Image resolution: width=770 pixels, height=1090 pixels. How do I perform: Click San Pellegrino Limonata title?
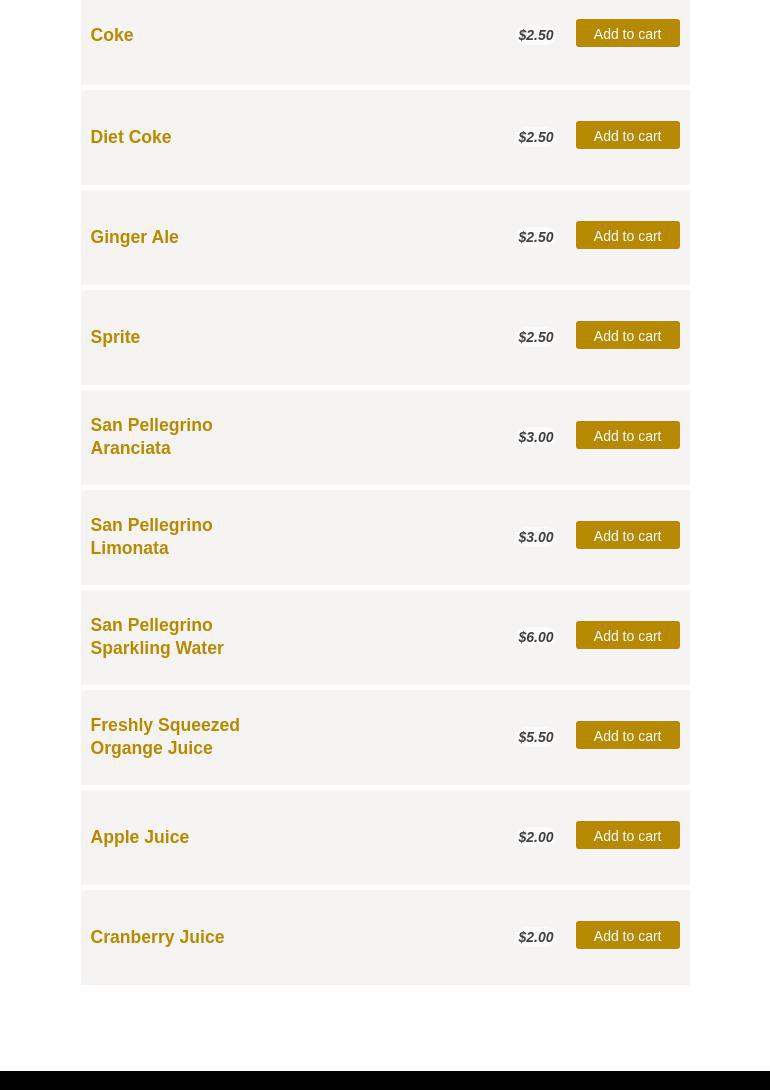[151, 536]
